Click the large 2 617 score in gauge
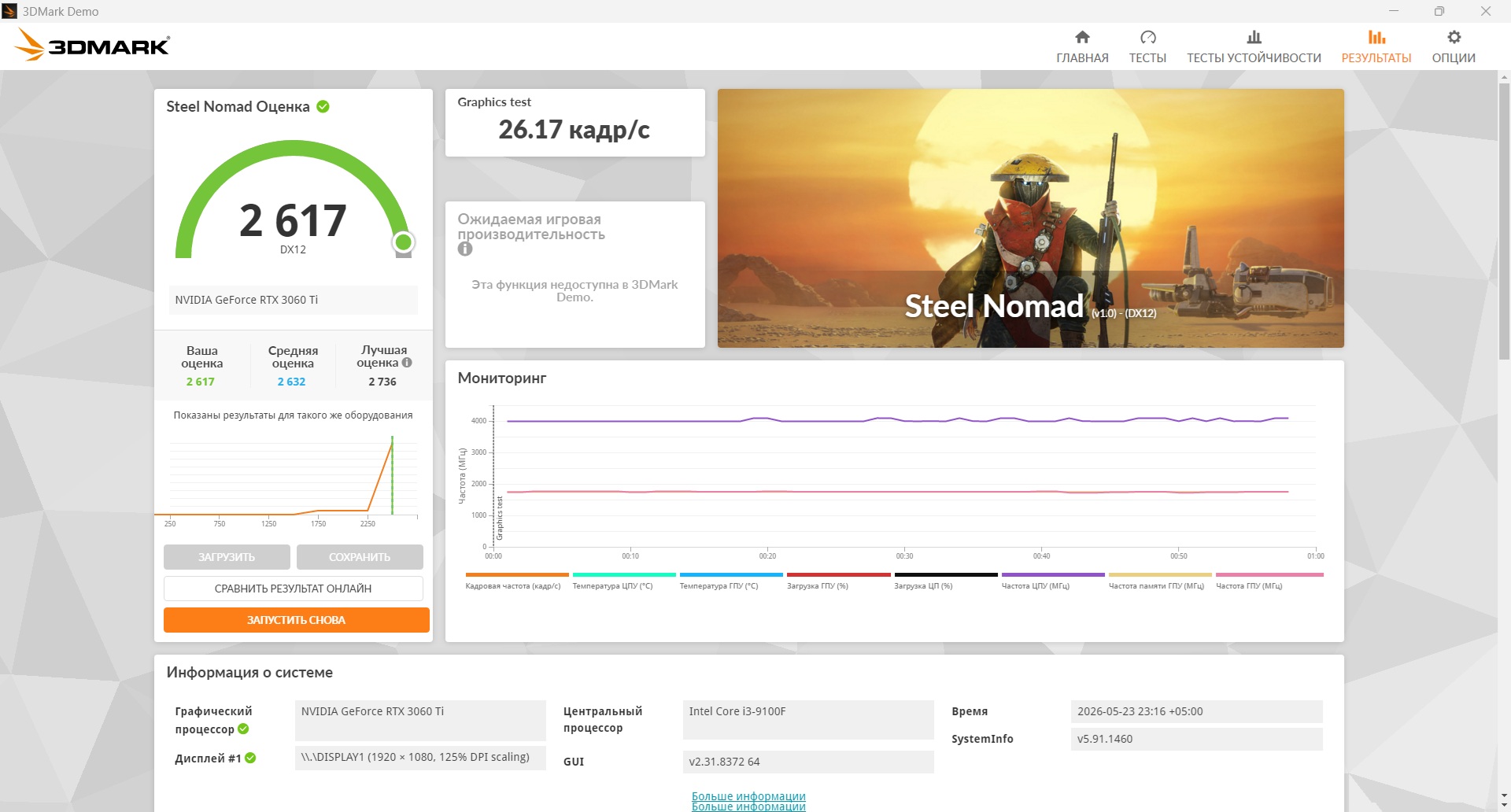1511x812 pixels. pyautogui.click(x=293, y=220)
